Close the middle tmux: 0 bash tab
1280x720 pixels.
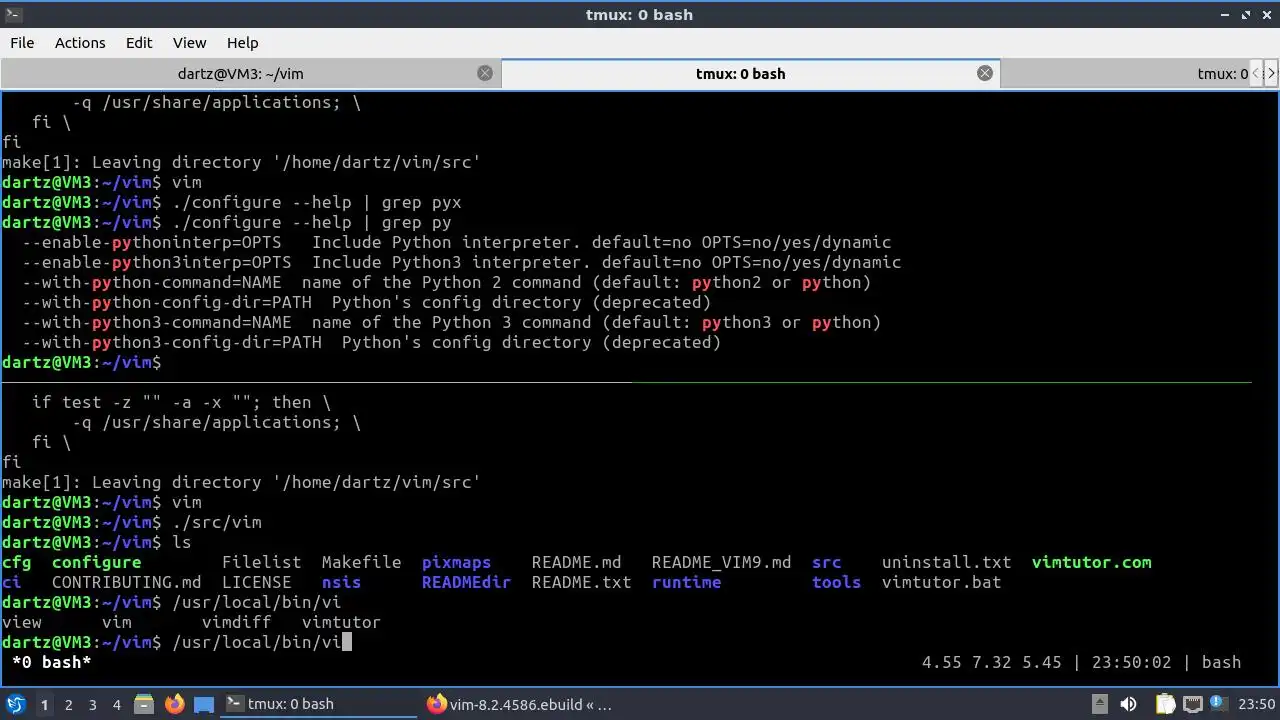985,73
